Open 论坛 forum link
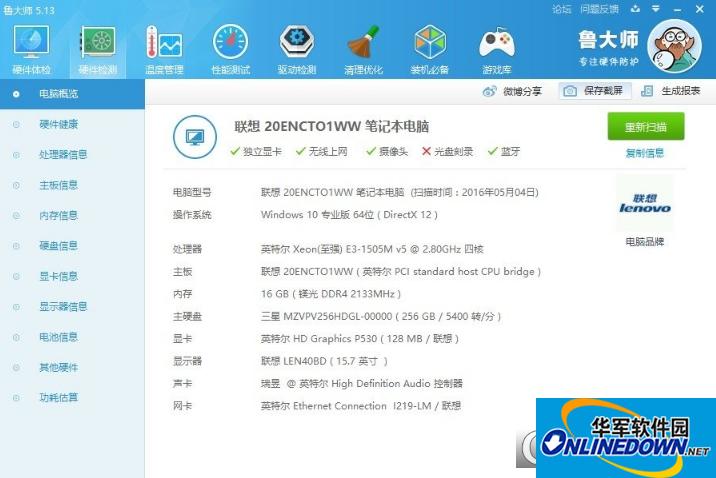This screenshot has width=716, height=478. [x=562, y=9]
